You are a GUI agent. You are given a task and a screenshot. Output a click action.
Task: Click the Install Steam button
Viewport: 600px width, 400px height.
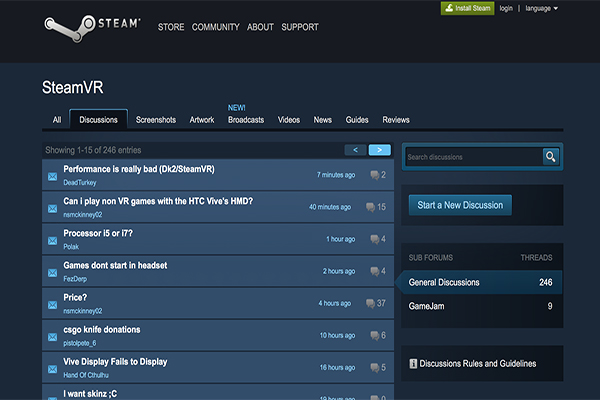(467, 8)
